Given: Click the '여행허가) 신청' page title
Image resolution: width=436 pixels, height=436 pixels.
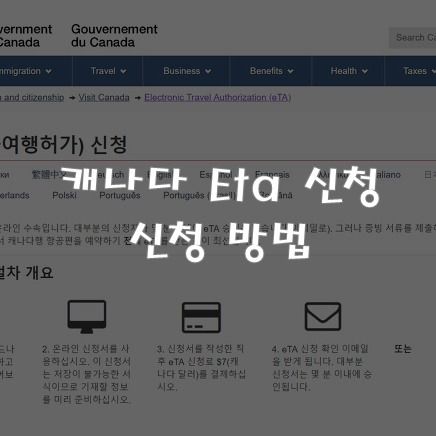Looking at the screenshot, I should tap(63, 145).
